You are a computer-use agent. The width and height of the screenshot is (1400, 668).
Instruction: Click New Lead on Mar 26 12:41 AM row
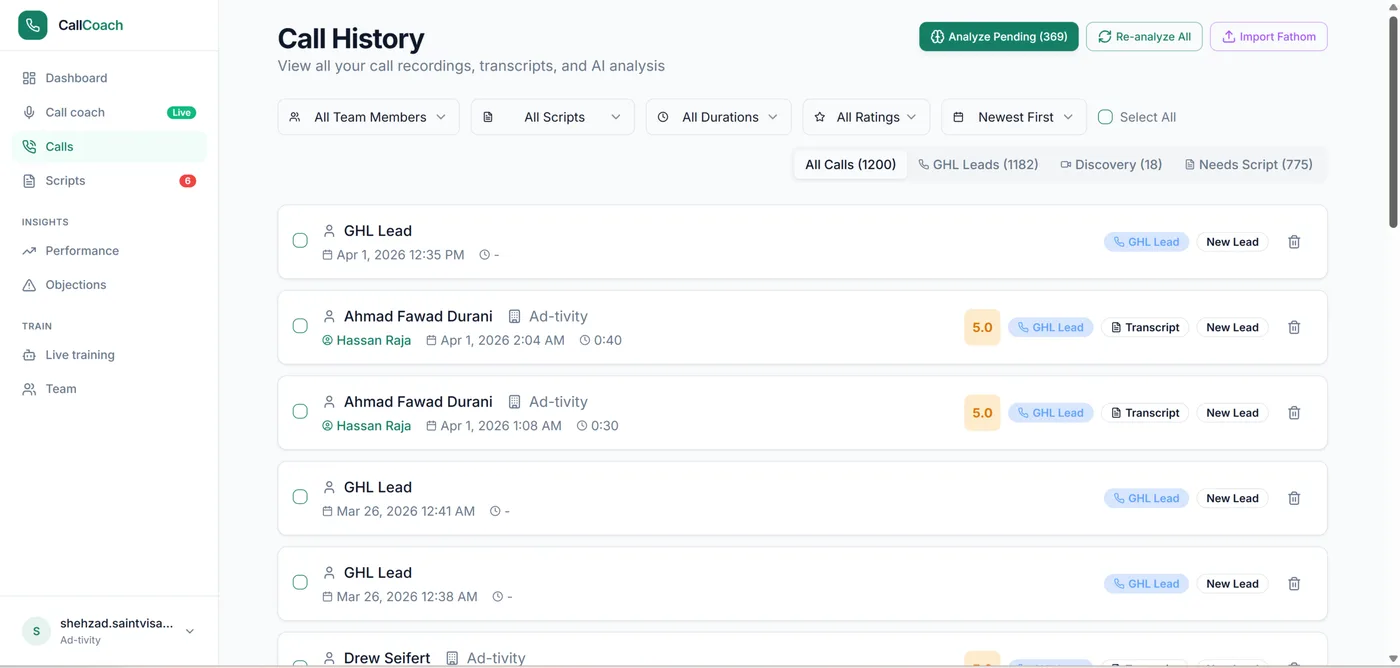tap(1232, 498)
